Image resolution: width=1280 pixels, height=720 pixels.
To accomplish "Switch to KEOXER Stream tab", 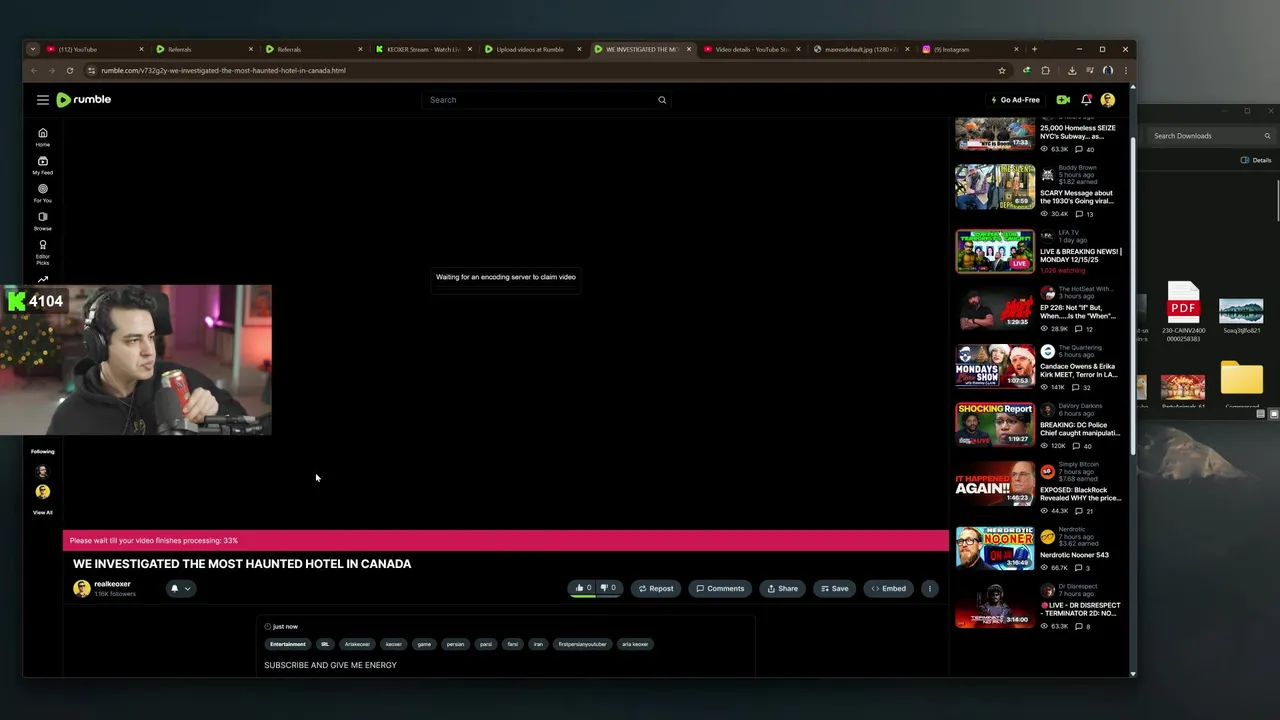I will 423,49.
